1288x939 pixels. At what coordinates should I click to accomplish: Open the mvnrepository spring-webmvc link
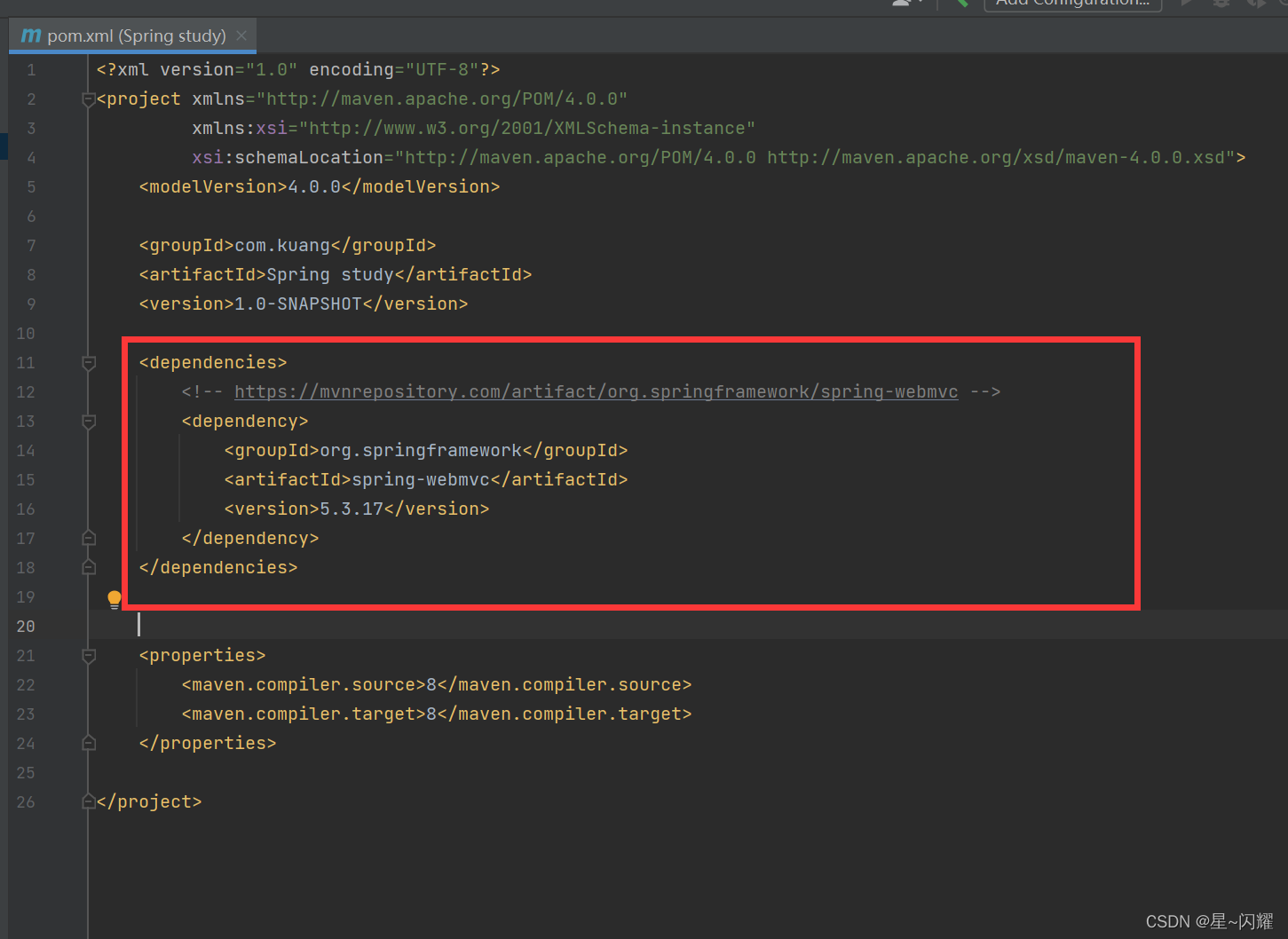pos(596,391)
